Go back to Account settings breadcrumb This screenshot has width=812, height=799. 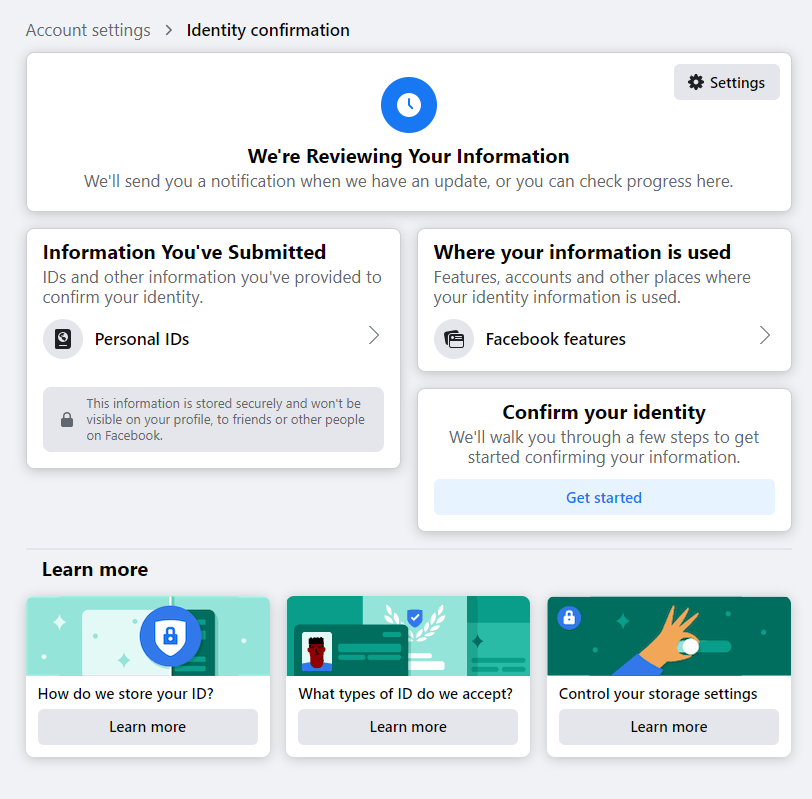tap(88, 30)
